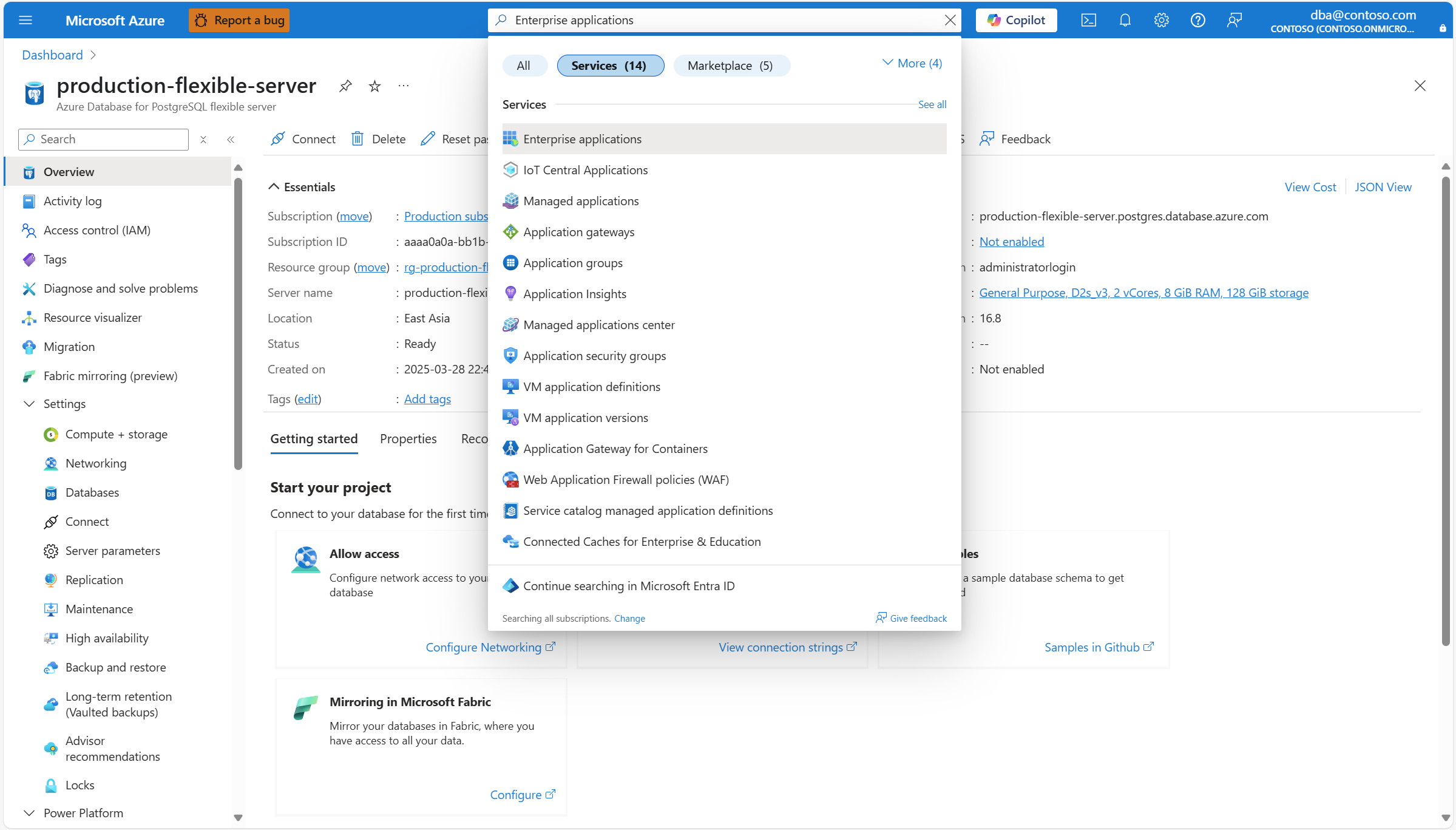1456x830 pixels.
Task: Expand More (4) search categories
Action: pos(912,63)
